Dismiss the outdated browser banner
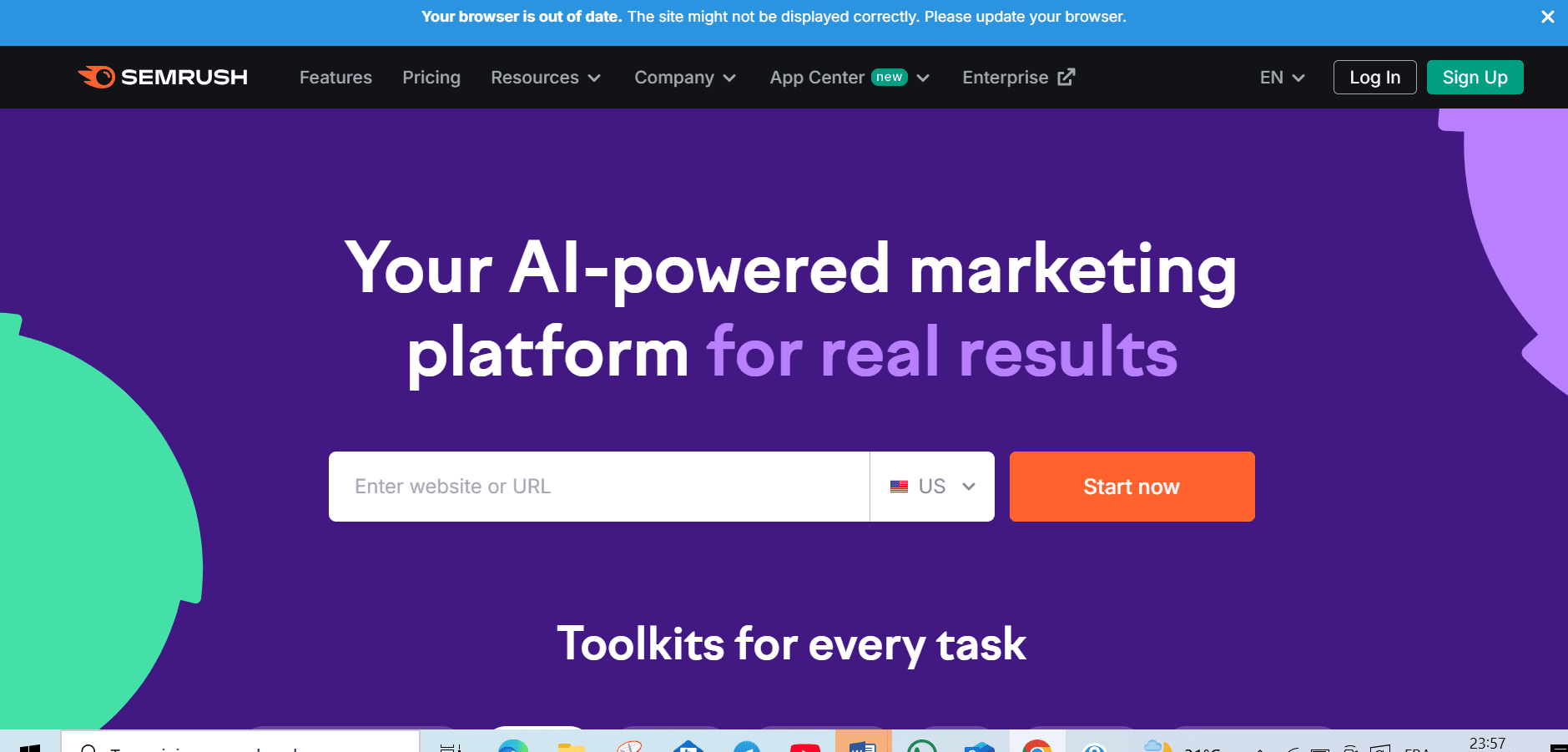 tap(1547, 17)
